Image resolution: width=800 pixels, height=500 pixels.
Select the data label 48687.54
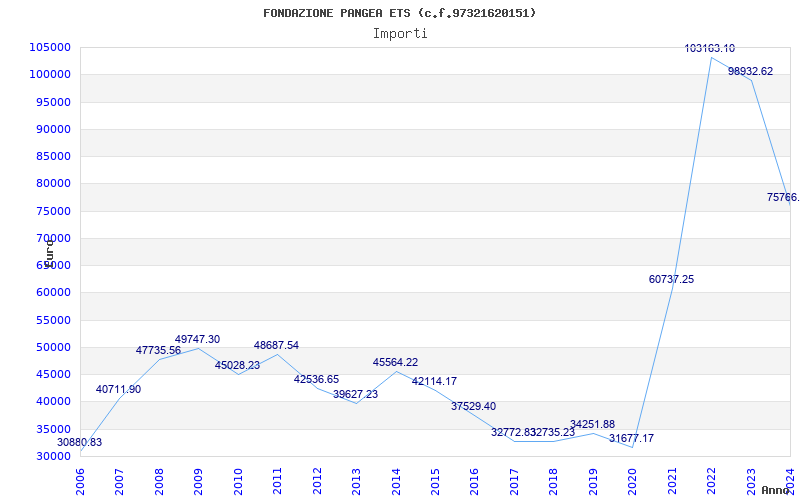click(277, 345)
